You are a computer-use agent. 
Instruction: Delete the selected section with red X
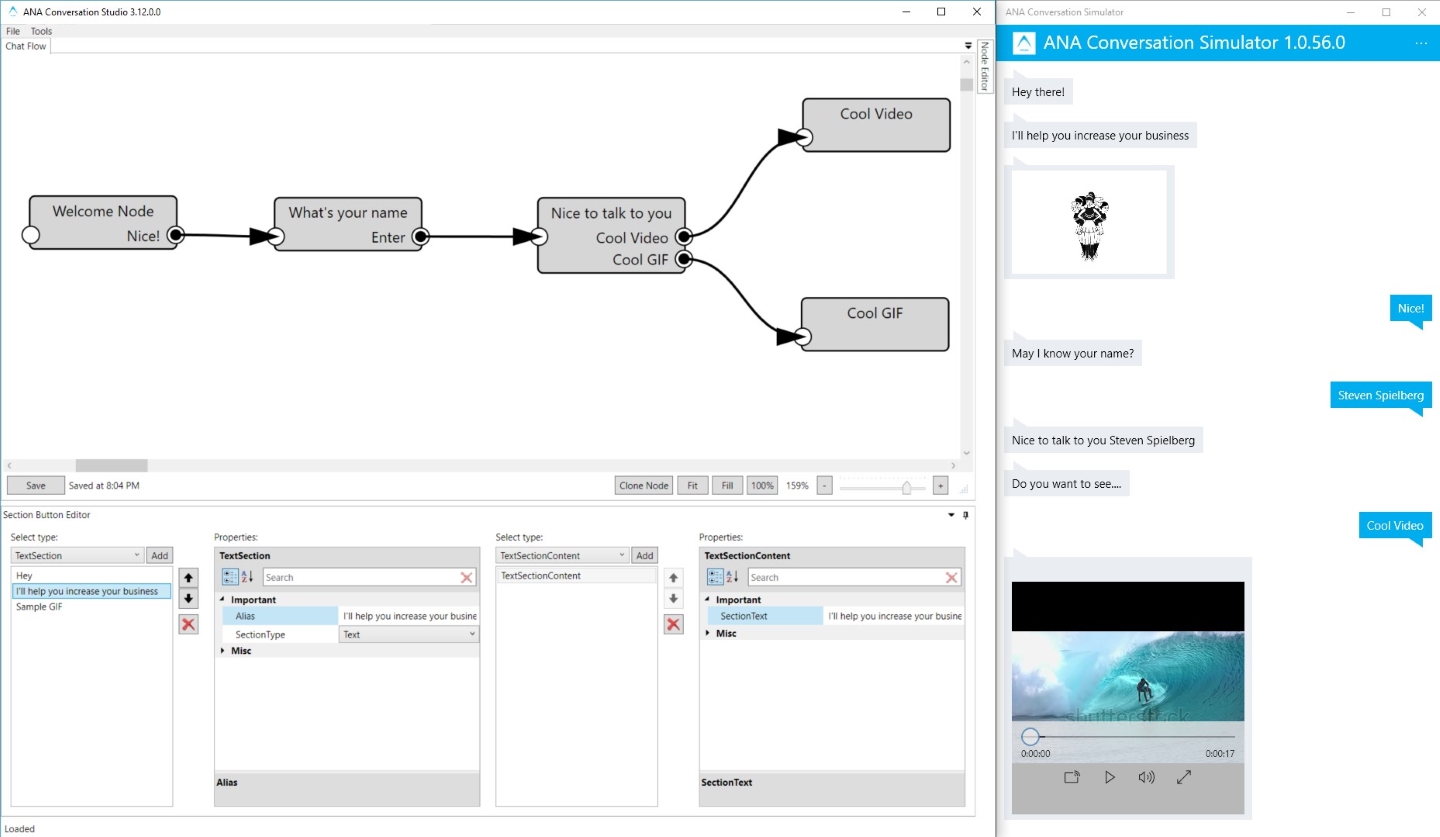(x=188, y=624)
